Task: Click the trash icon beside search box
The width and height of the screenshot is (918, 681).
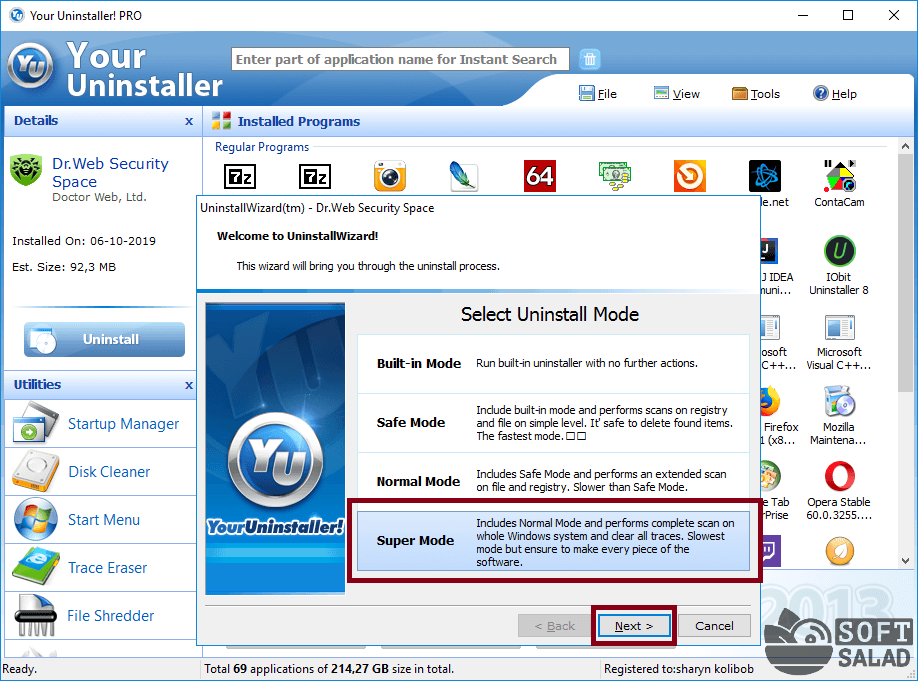Action: tap(590, 59)
